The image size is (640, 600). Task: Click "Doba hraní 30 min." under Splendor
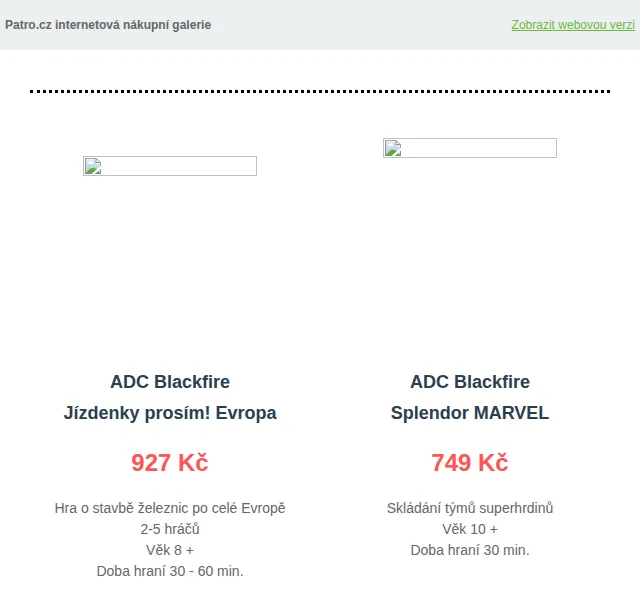point(470,550)
